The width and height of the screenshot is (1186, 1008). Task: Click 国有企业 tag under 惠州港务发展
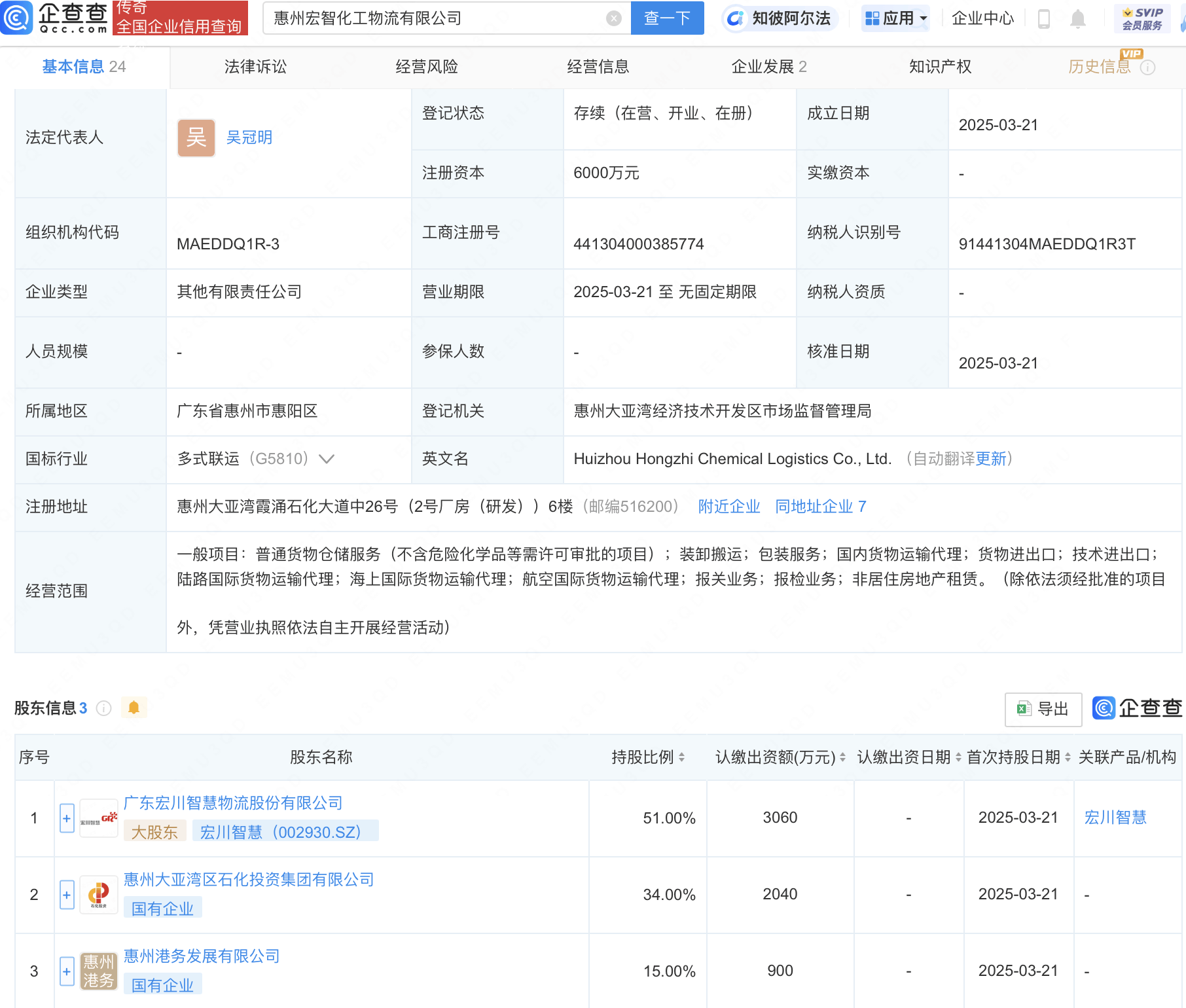tap(162, 985)
